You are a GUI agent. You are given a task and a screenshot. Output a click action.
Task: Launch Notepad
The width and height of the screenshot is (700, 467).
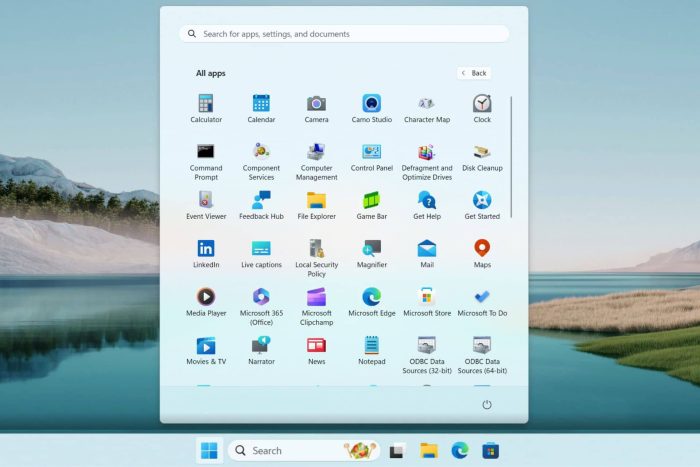[371, 351]
